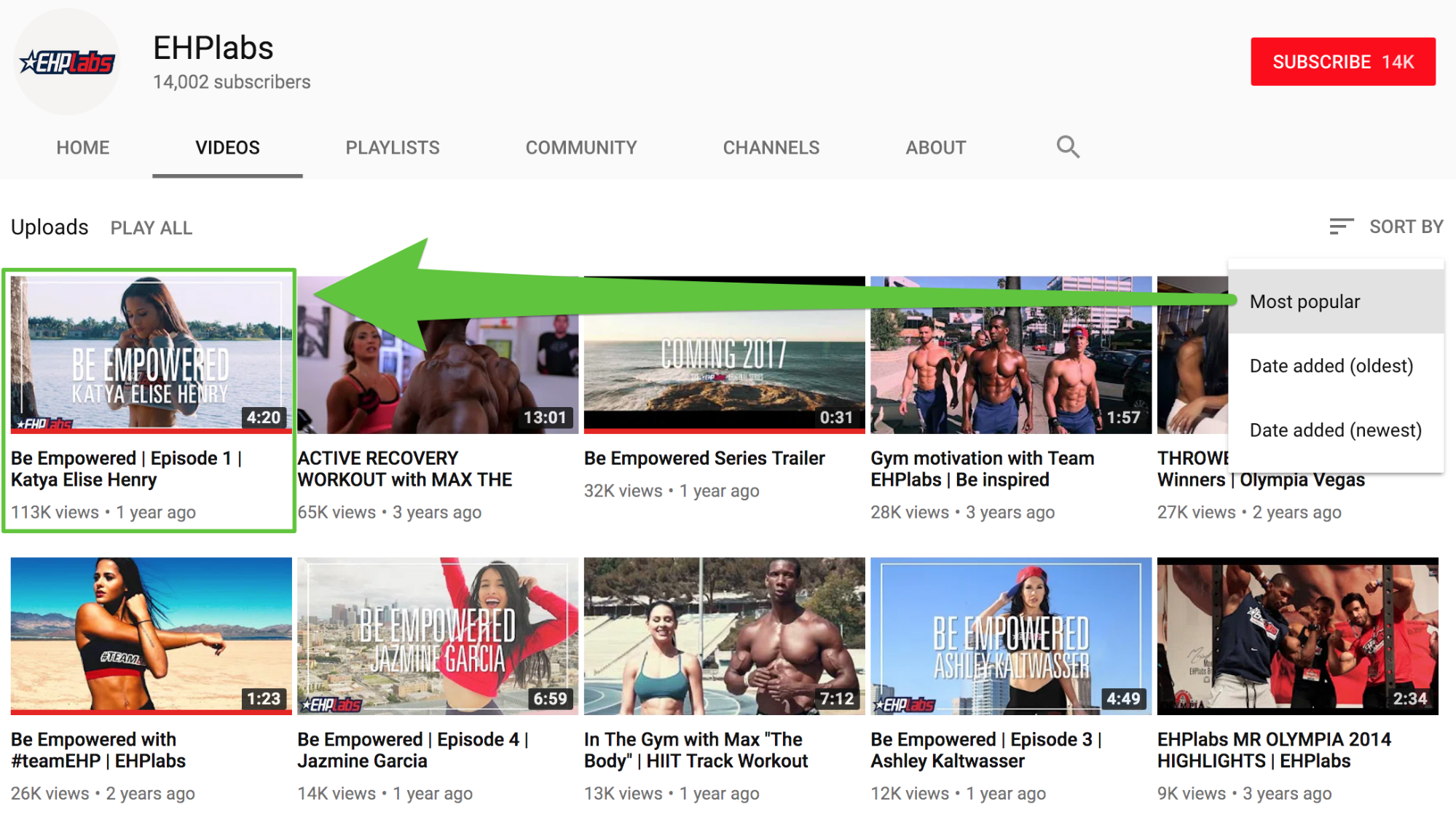Choose Date added (newest) option
This screenshot has height=820, width=1456.
[x=1336, y=430]
